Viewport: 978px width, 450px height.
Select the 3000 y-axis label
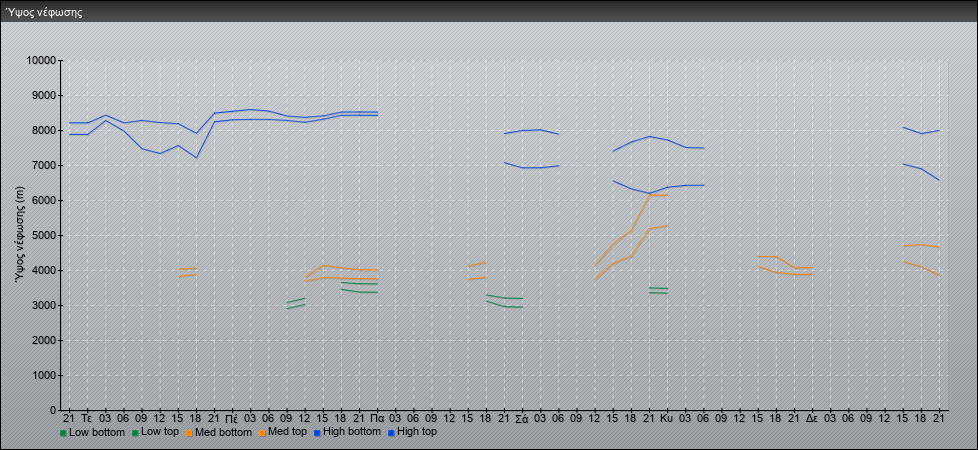pos(44,305)
